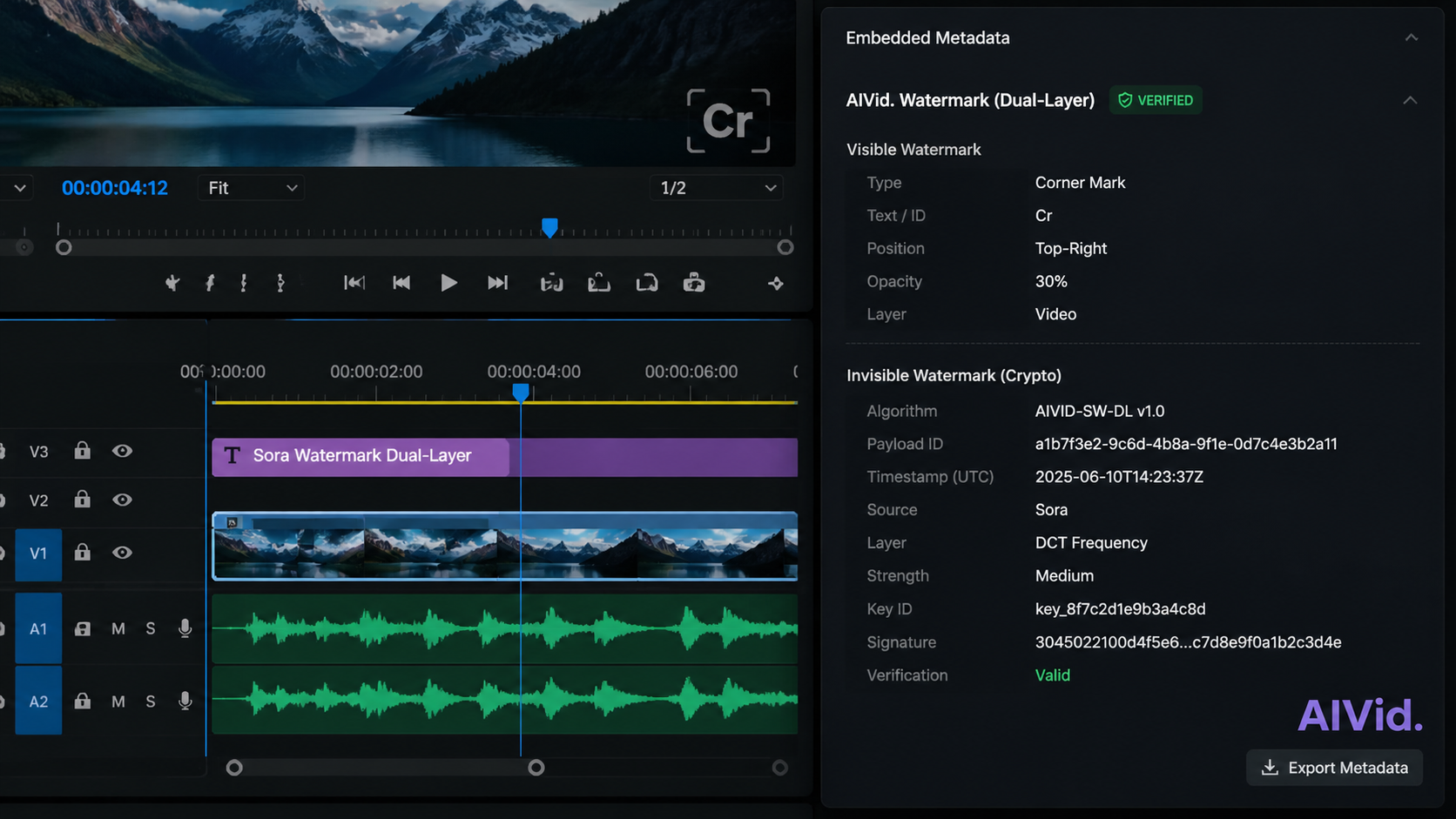Select the A1 audio waveform clip
1456x819 pixels.
[x=505, y=628]
